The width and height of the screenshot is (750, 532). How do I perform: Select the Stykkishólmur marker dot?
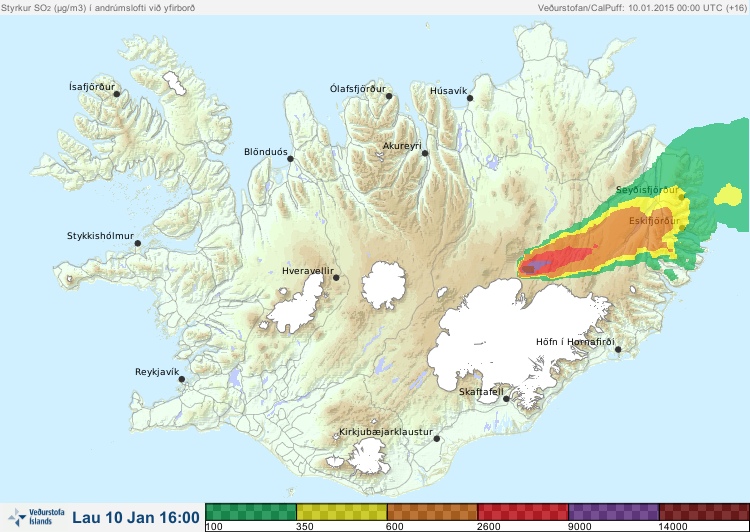(138, 244)
